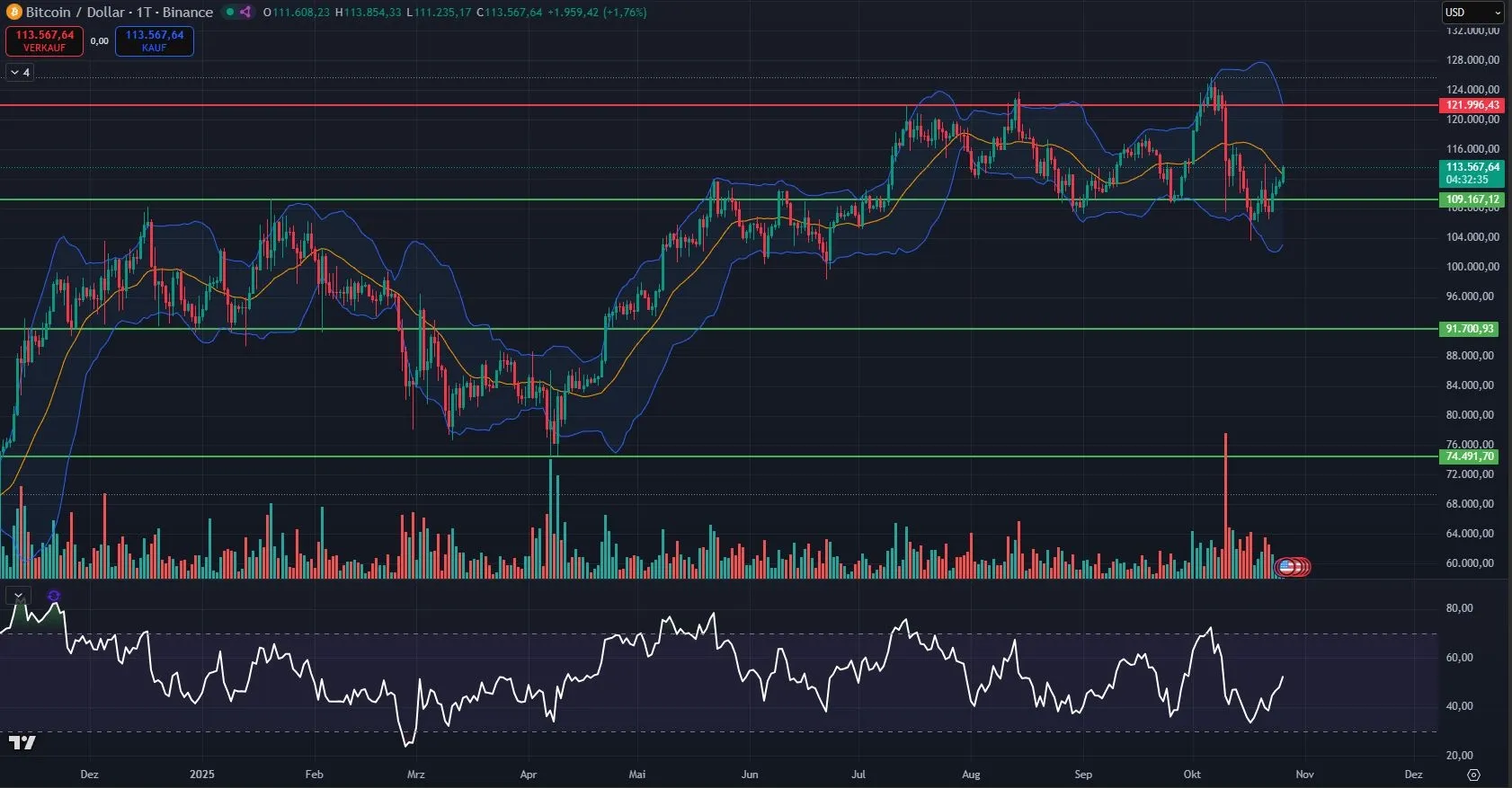Click the purple circular icon in RSI pane
The image size is (1512, 788).
(x=54, y=596)
